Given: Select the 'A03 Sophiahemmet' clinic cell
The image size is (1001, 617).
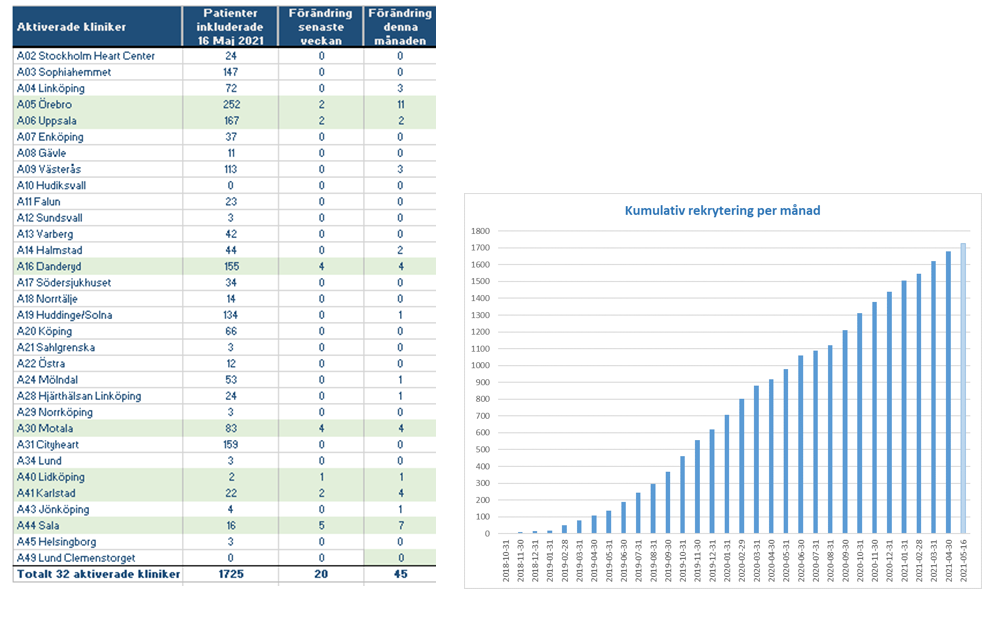Looking at the screenshot, I should (x=98, y=72).
